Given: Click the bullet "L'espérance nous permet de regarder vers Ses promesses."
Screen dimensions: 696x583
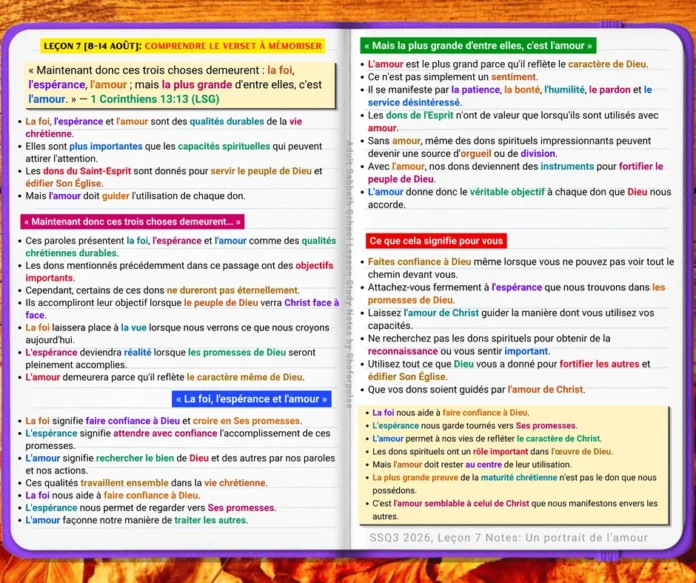Looking at the screenshot, I should click(x=147, y=508).
